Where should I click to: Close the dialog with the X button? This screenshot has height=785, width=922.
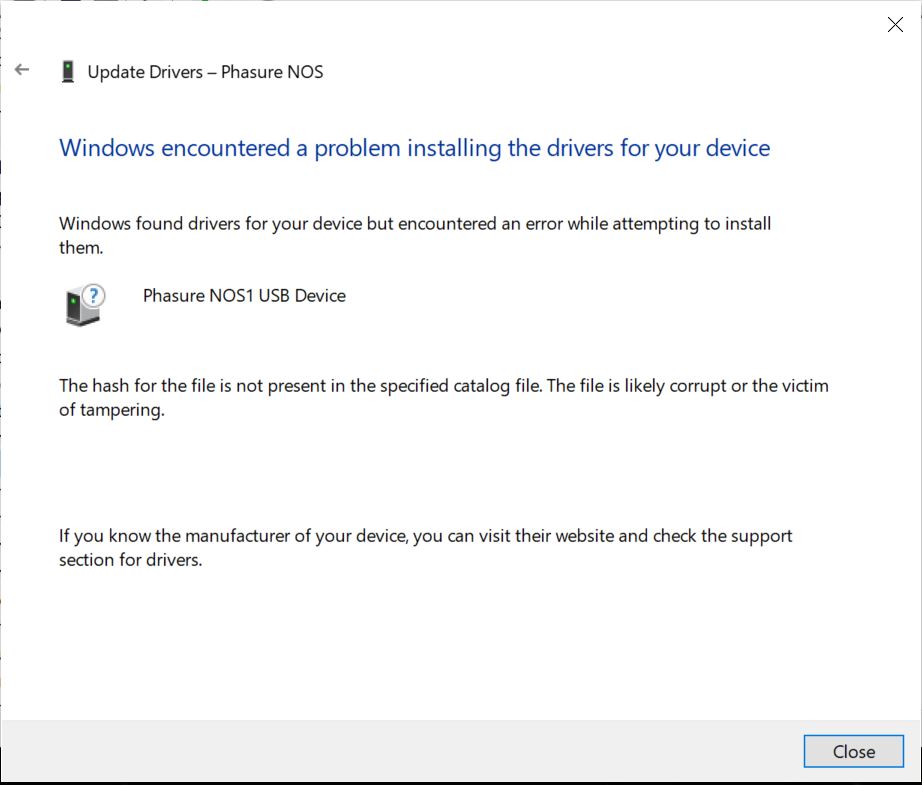coord(895,24)
